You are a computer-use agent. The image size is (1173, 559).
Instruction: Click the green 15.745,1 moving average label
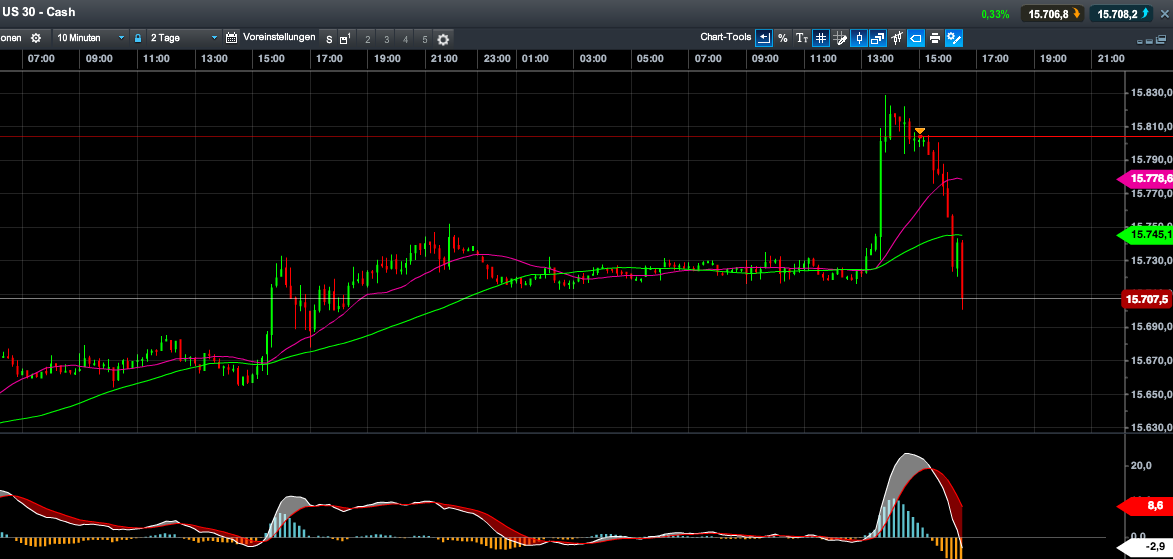tap(1145, 235)
